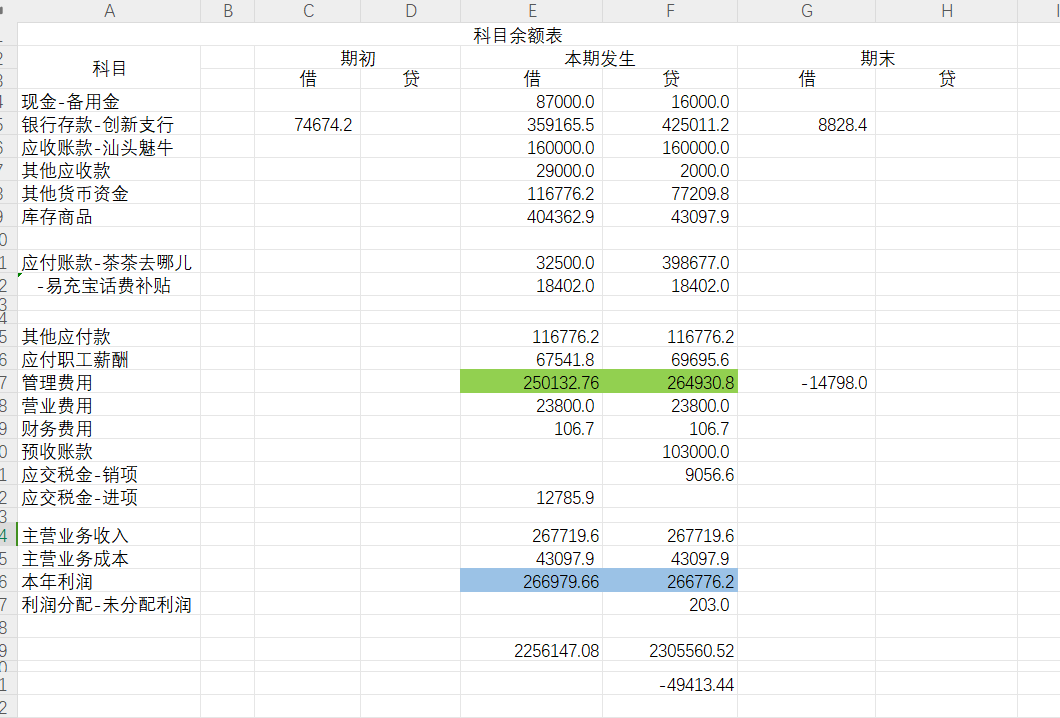Select the green highlighted cell 250132.76

pyautogui.click(x=531, y=382)
